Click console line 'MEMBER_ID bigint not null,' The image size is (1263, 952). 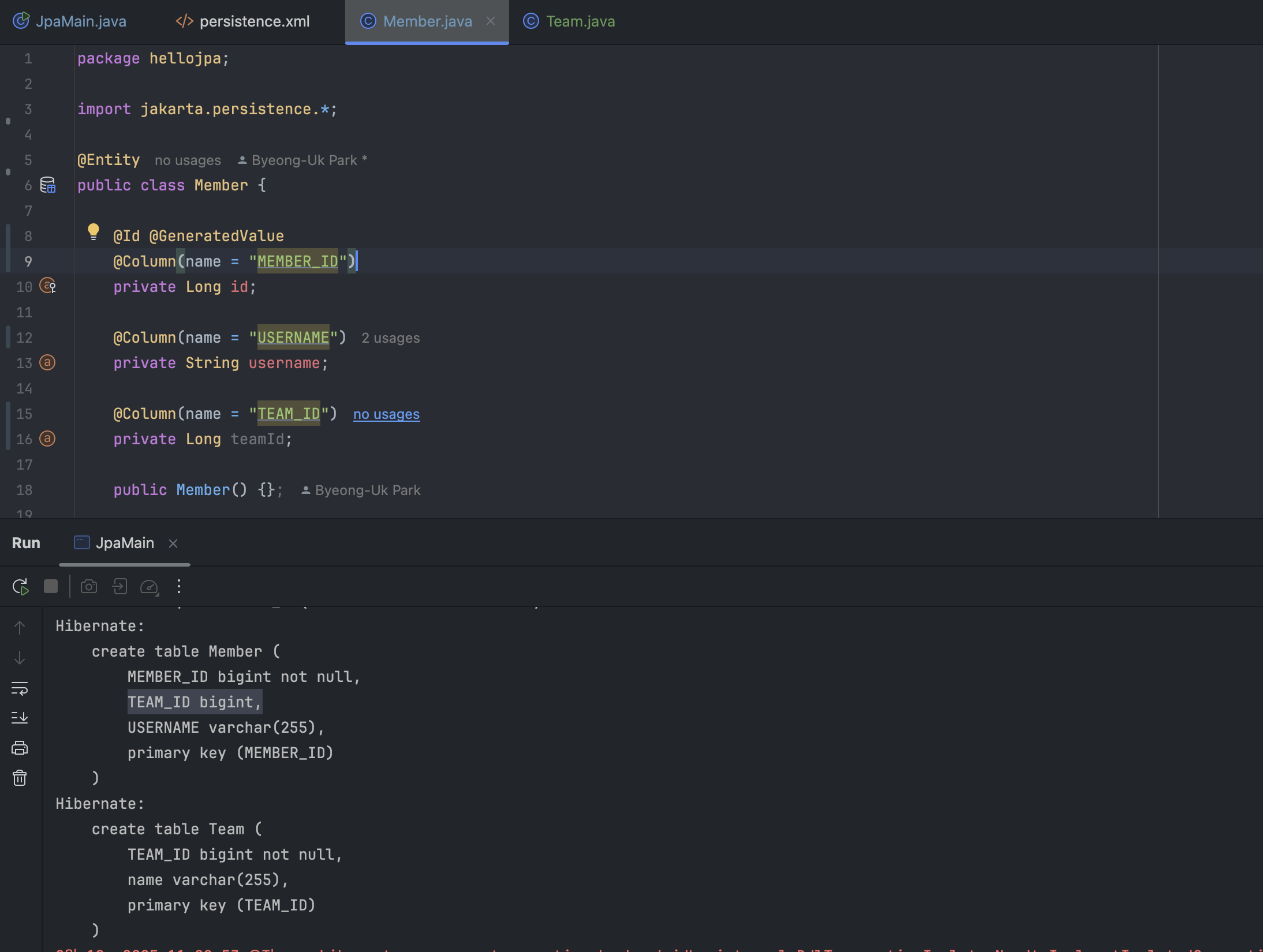(x=244, y=677)
